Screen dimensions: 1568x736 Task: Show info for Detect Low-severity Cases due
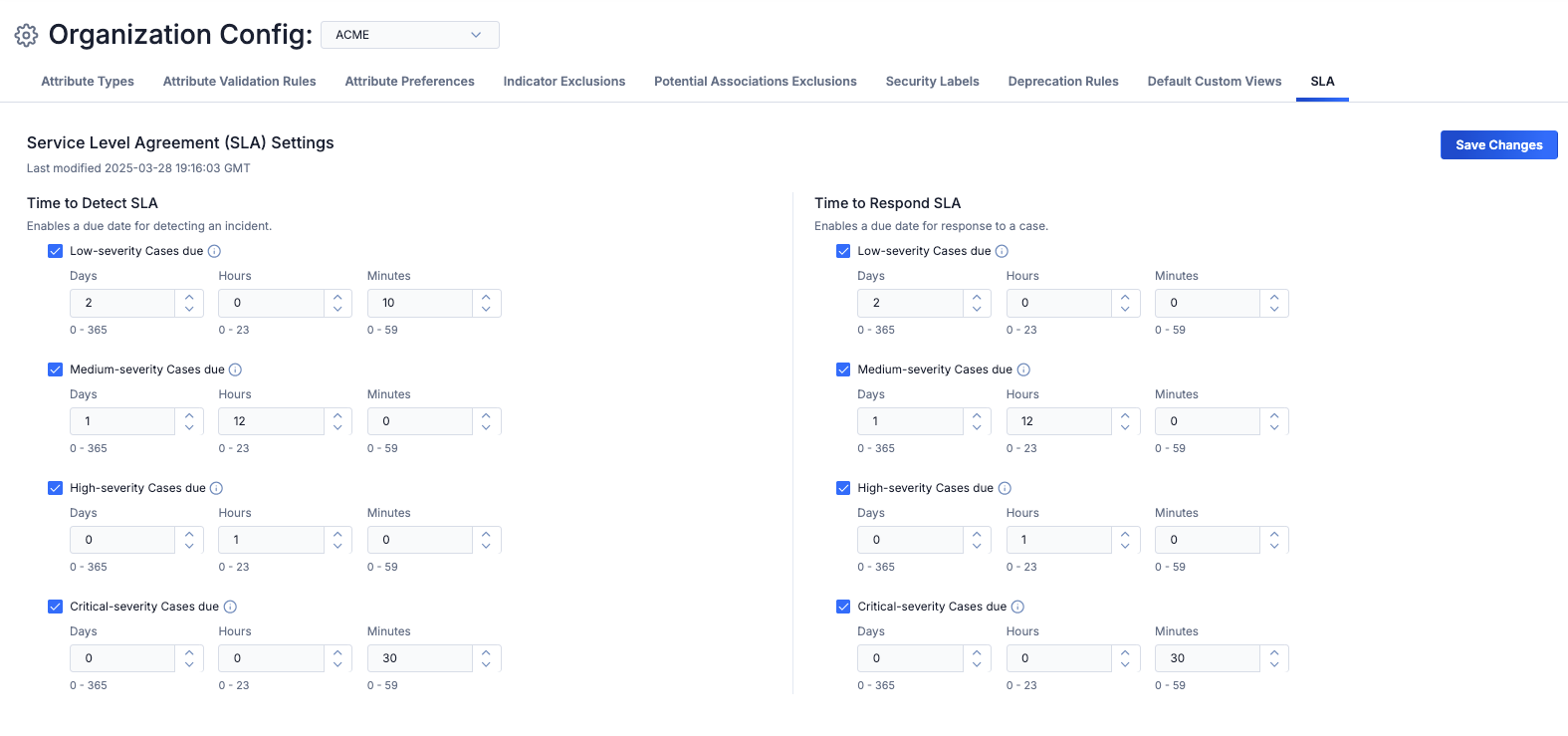(x=214, y=251)
